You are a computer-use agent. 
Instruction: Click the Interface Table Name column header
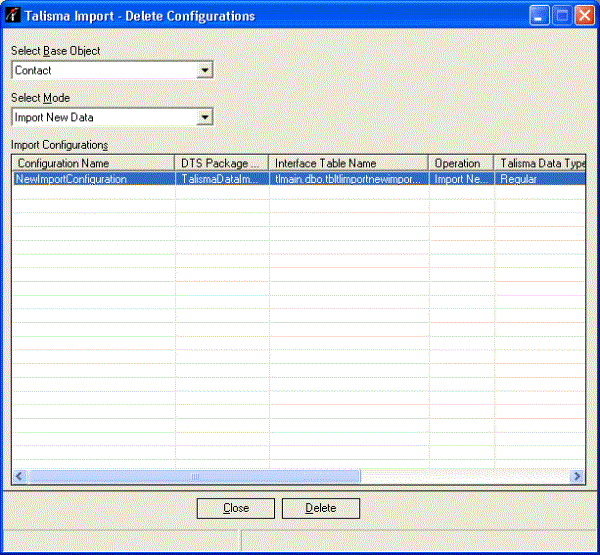[349, 163]
